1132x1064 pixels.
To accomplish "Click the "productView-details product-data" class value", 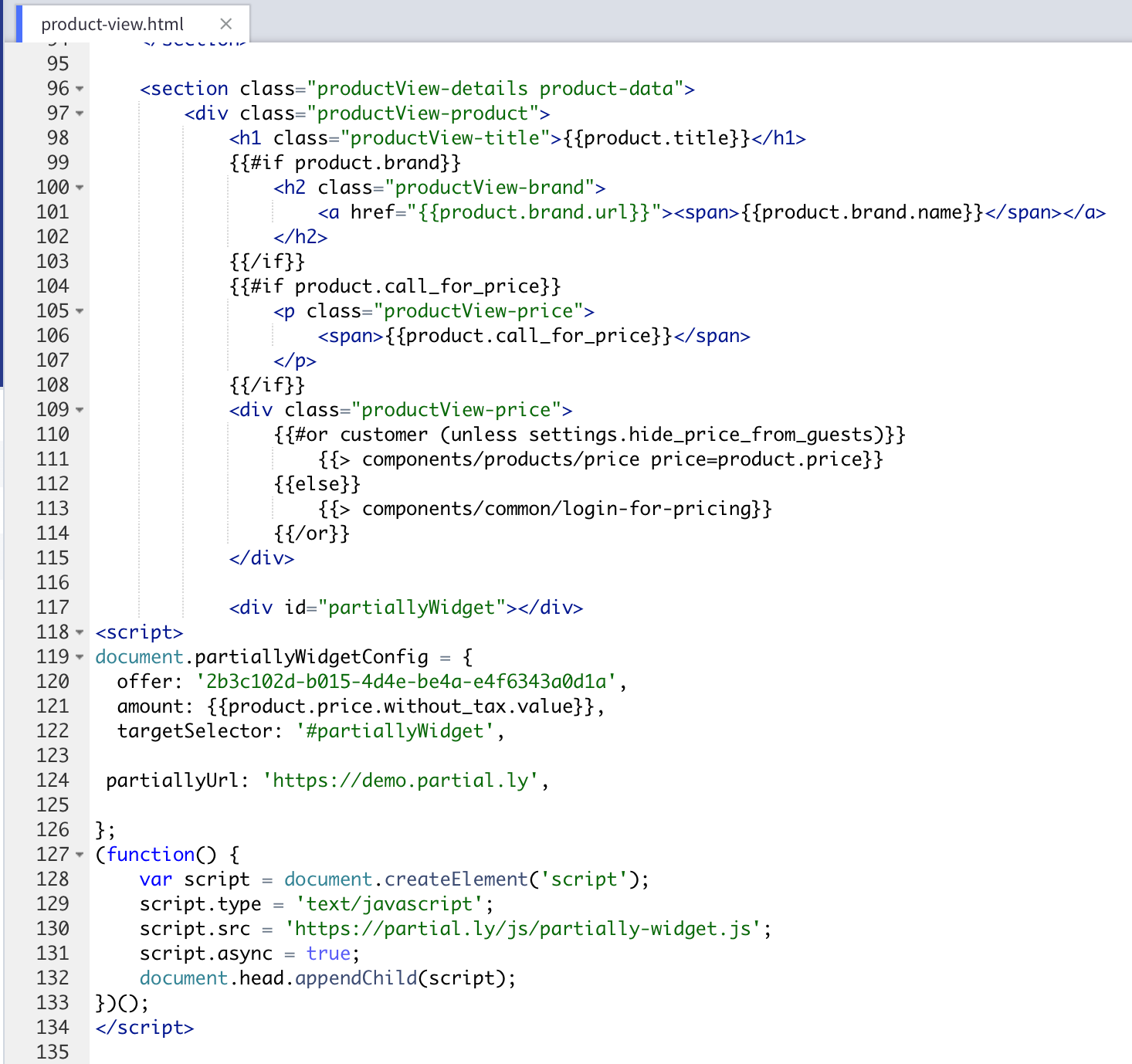I will [495, 89].
